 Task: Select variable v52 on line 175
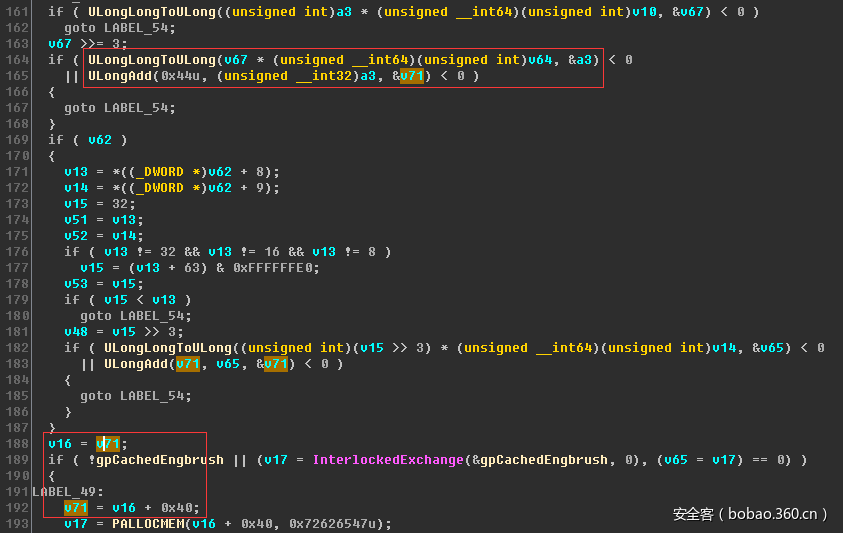[75, 236]
